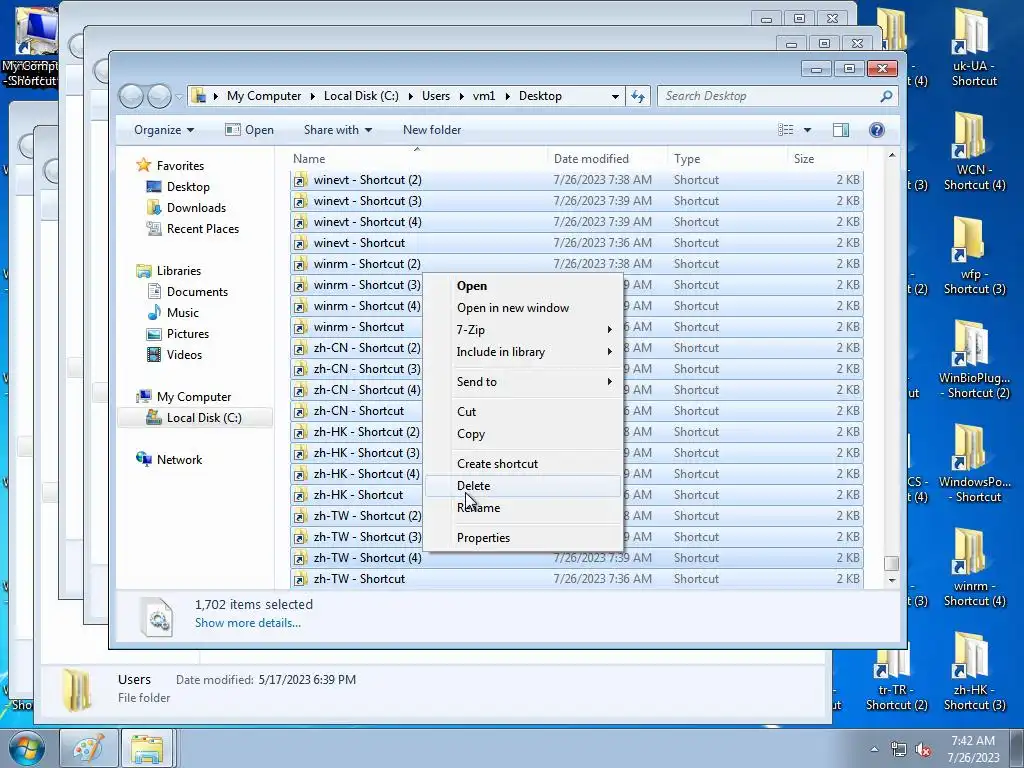Select the winevt - Shortcut (2) file
Screen dimensions: 1024x768
[577, 180]
